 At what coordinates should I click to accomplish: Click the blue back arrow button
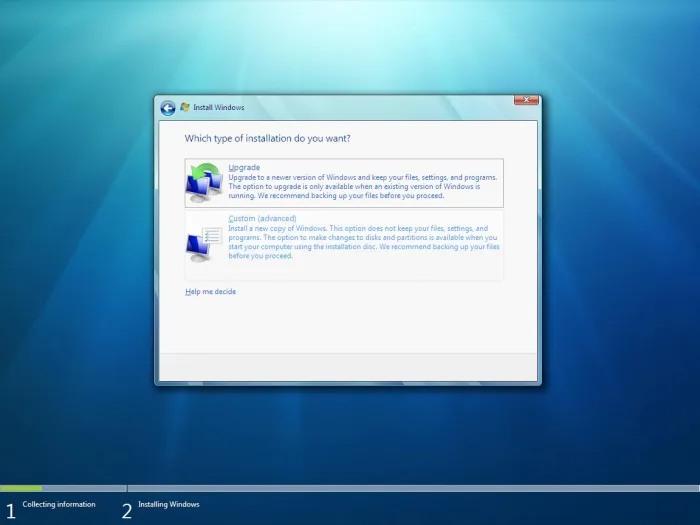tap(167, 108)
